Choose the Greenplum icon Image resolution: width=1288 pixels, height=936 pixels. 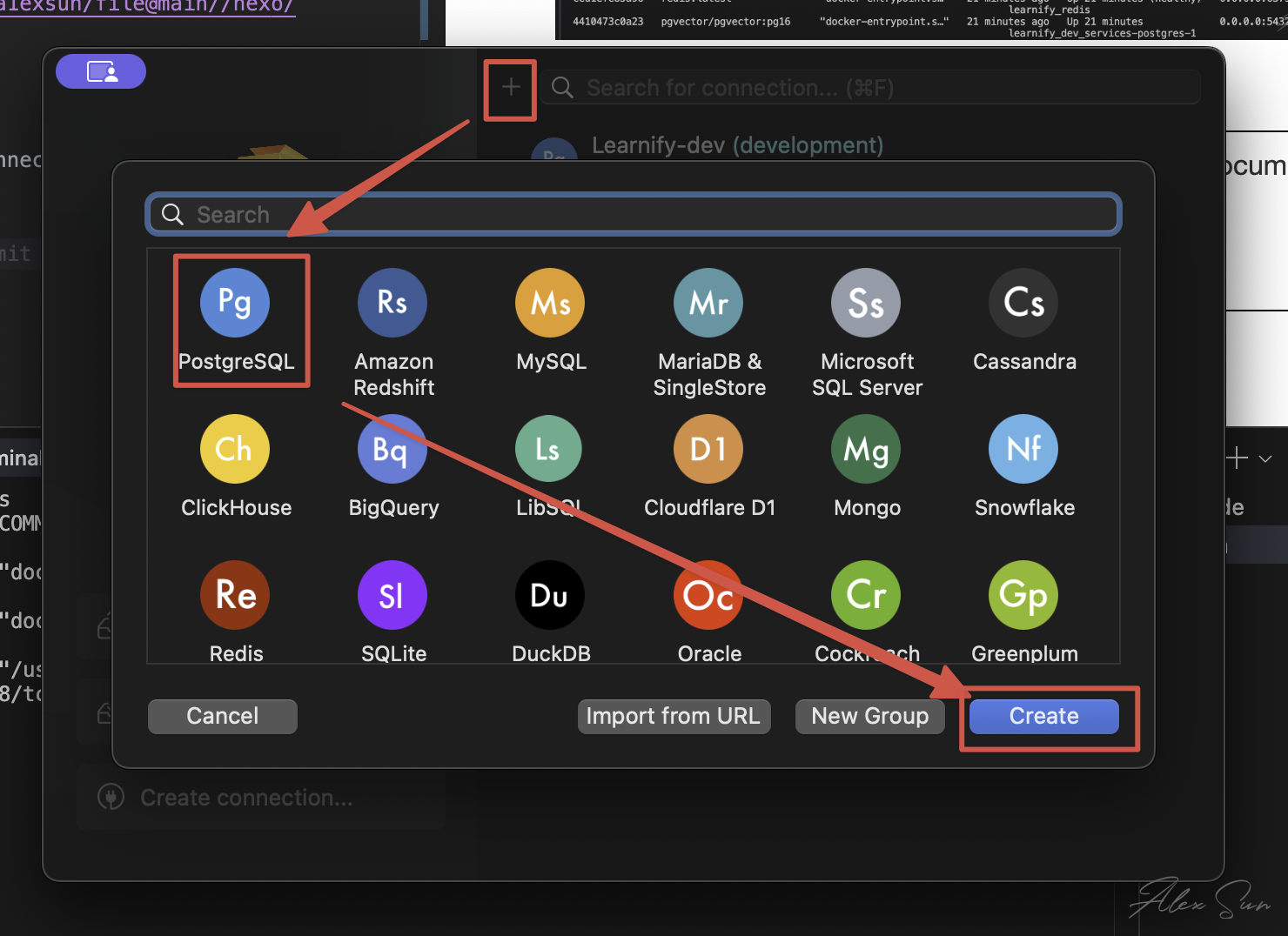point(1023,595)
